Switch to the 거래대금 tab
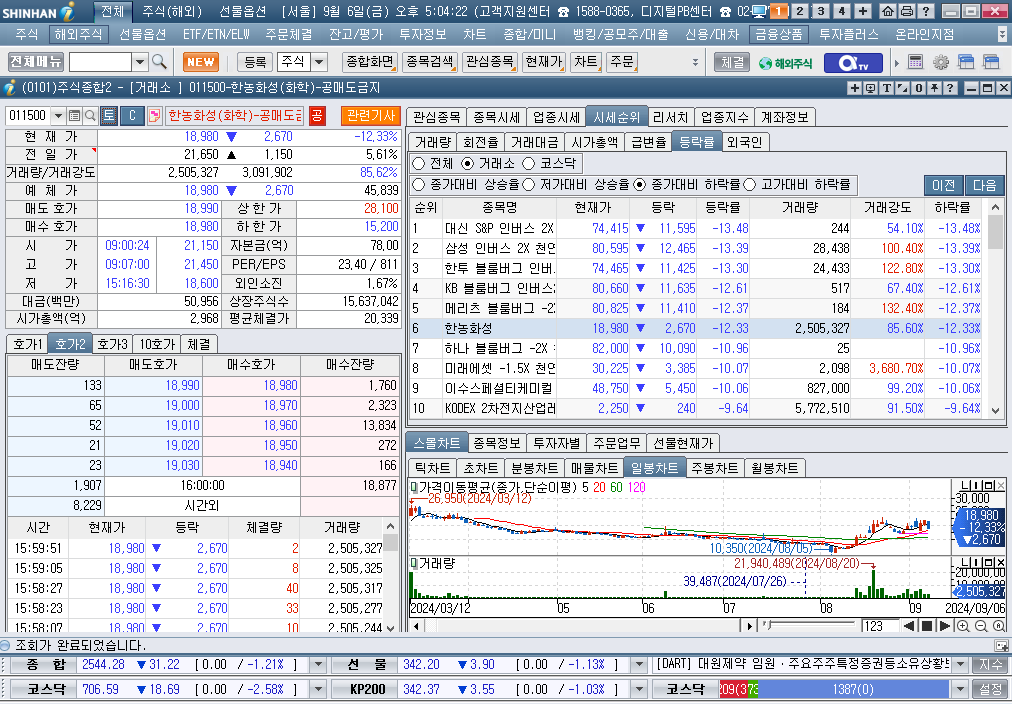 pyautogui.click(x=534, y=142)
